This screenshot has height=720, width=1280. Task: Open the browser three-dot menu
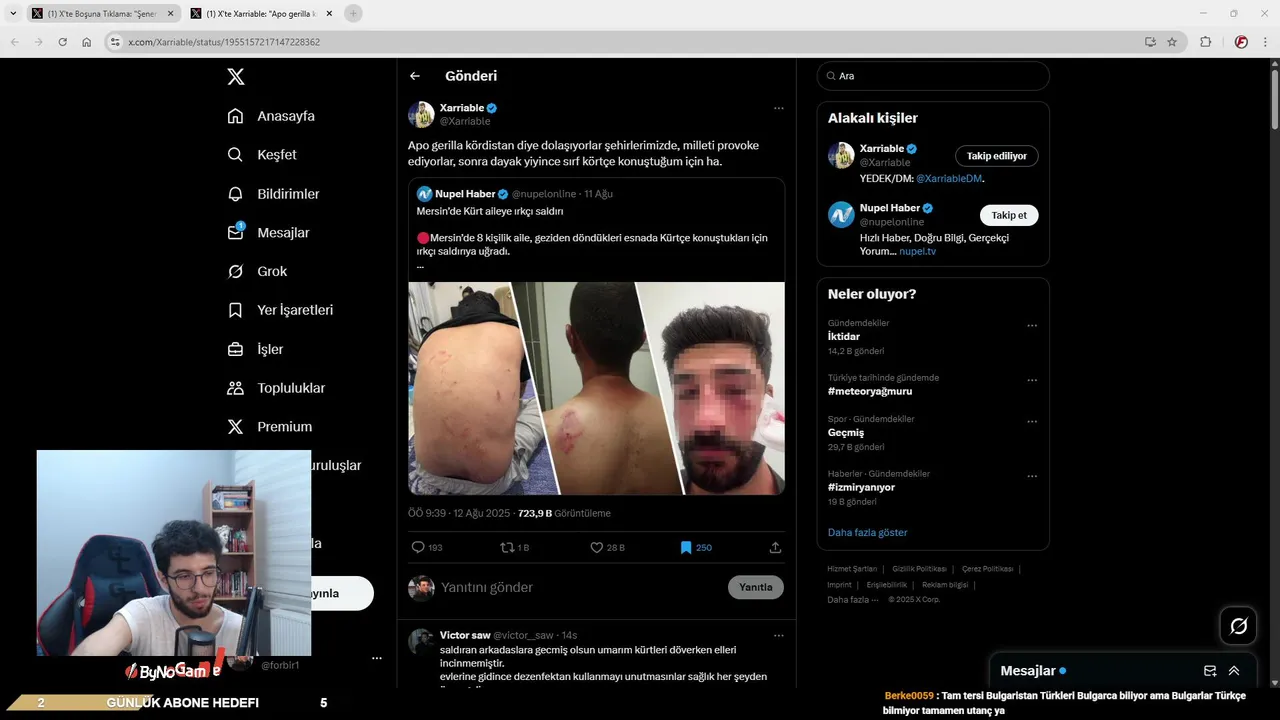1264,42
